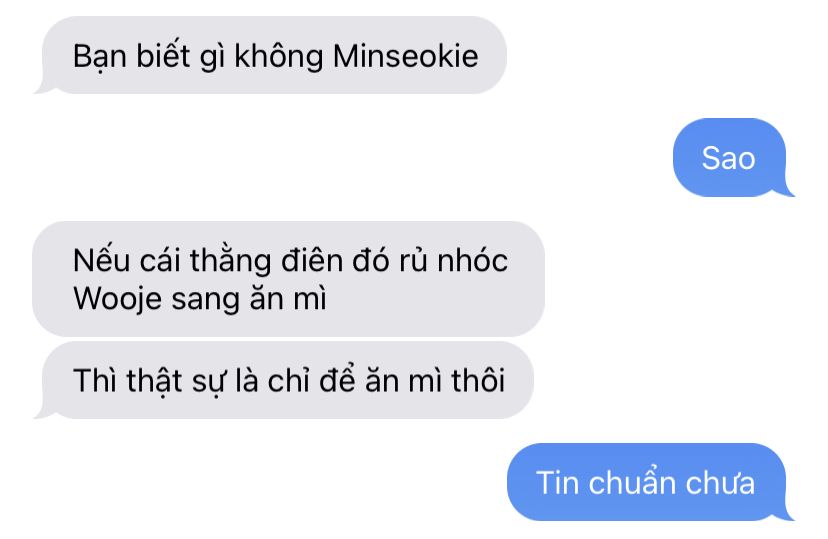Screen dimensions: 828x539
Task: Click the word 'Bạn' starting first message
Action: pyautogui.click(x=100, y=57)
